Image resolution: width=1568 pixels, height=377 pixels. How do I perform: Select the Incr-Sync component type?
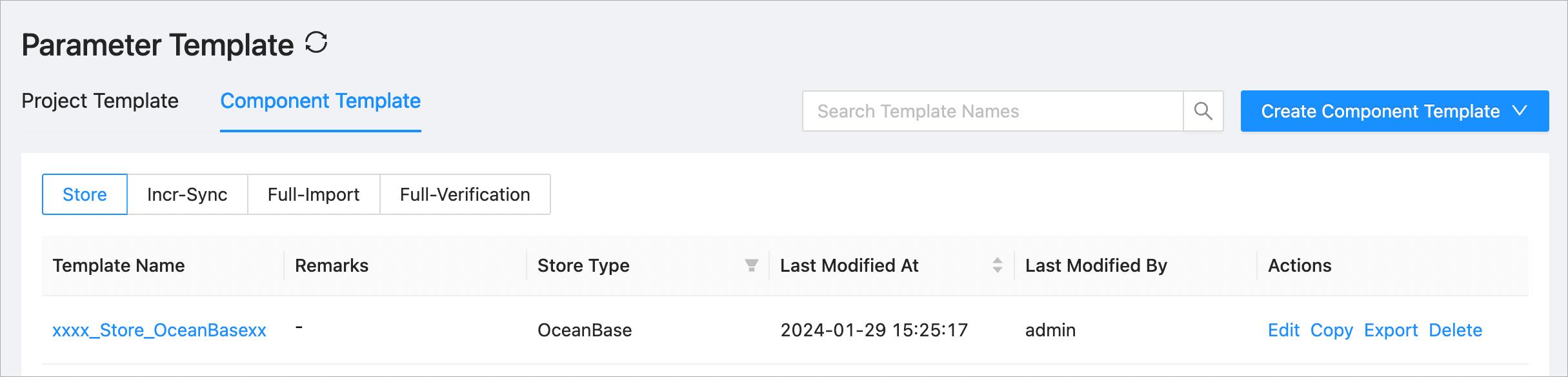click(187, 194)
